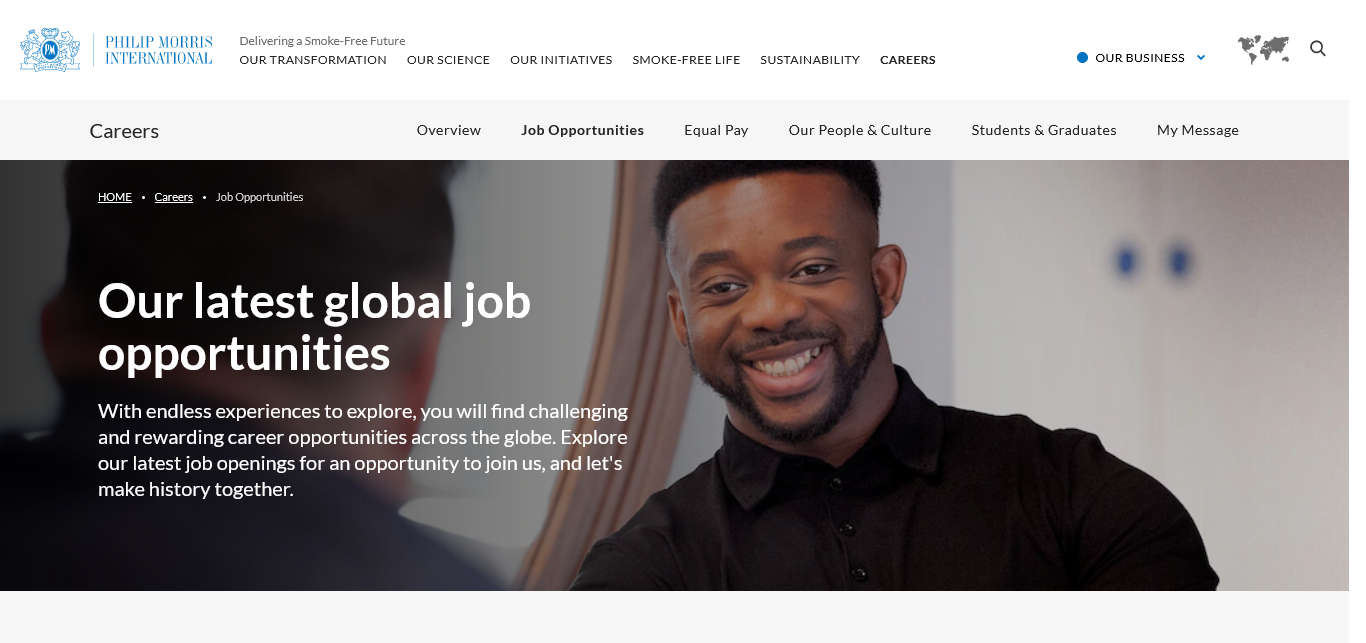Screen dimensions: 1366x643
Task: View the Our People & Culture tab
Action: click(860, 130)
